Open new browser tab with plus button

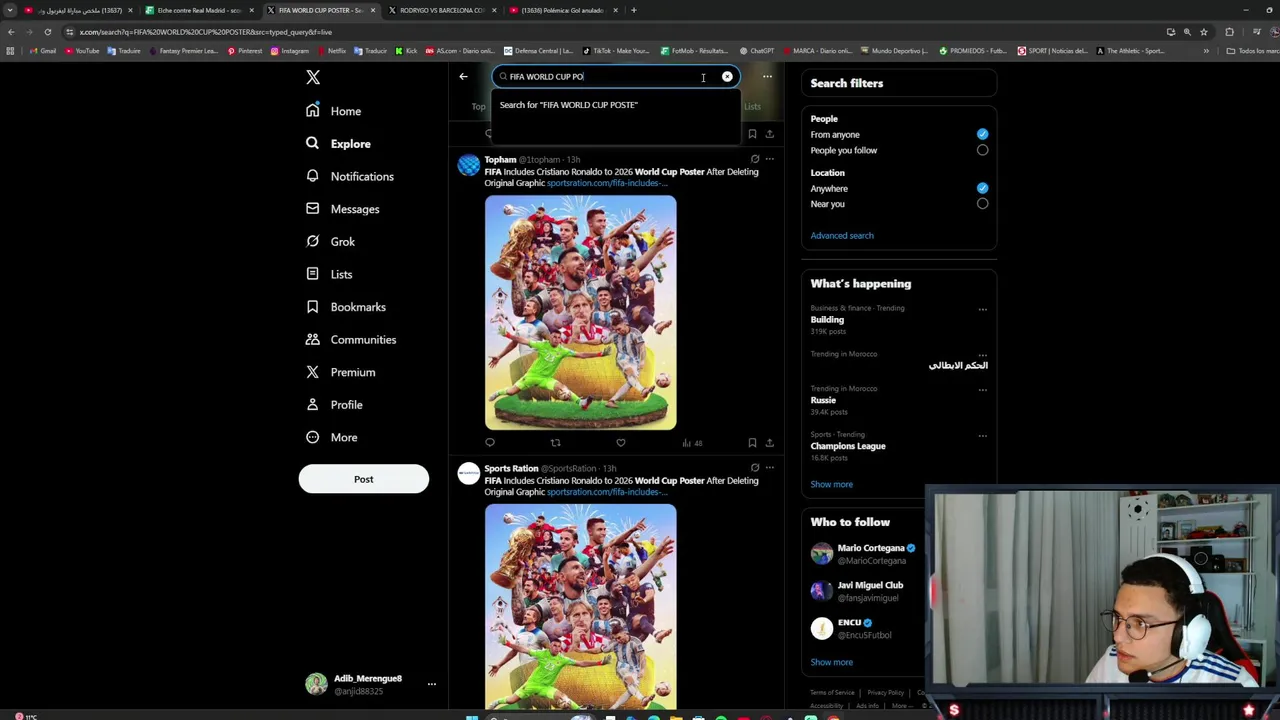[x=633, y=10]
